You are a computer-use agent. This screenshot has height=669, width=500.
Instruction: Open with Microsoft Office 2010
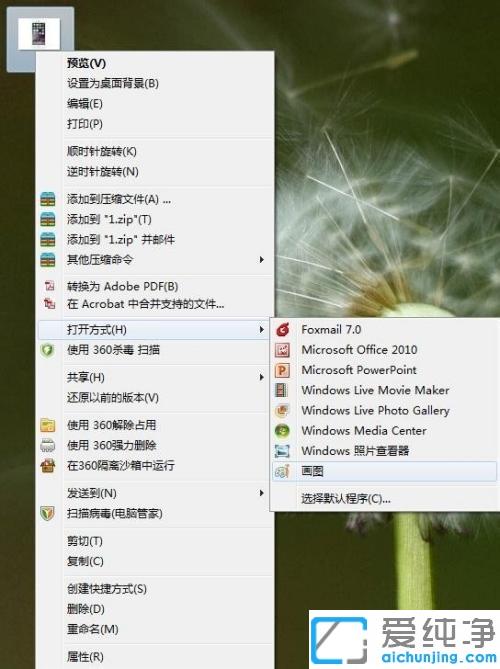point(359,350)
